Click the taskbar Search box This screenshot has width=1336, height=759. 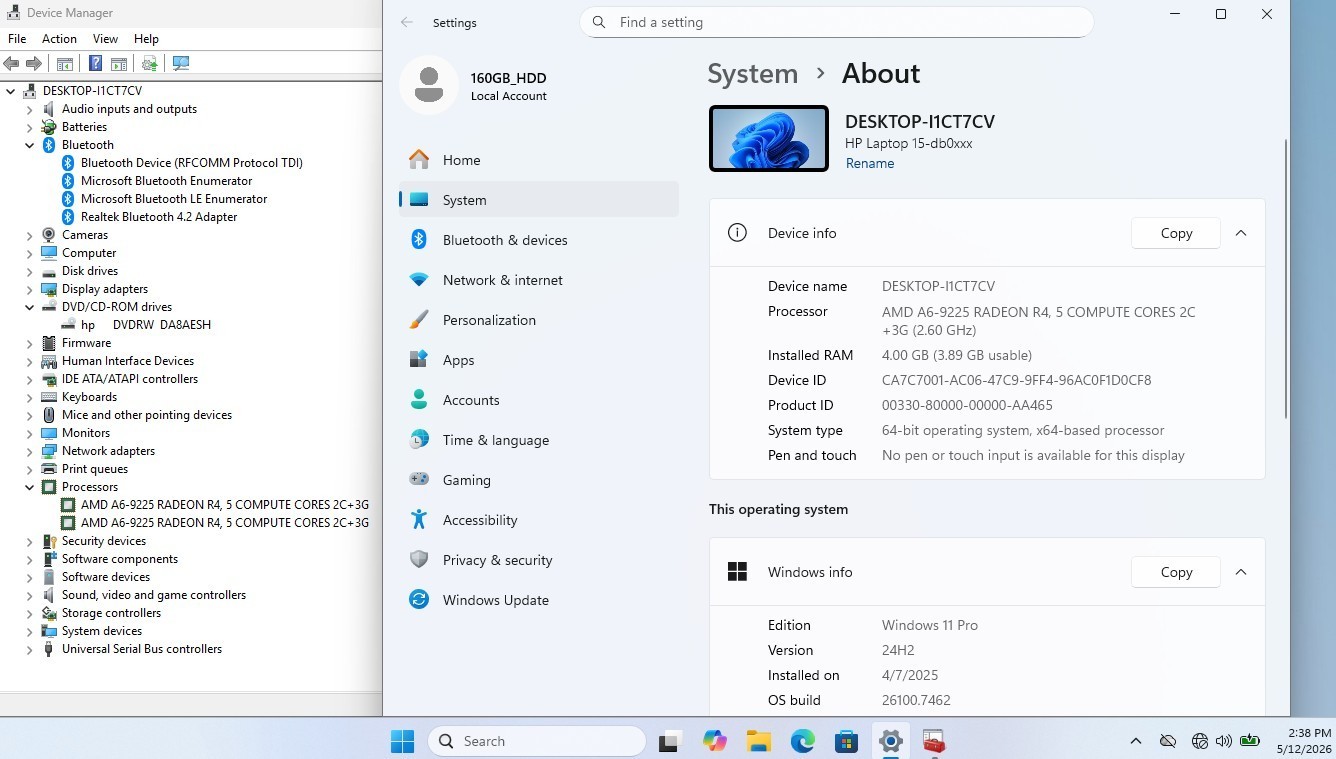click(x=537, y=741)
